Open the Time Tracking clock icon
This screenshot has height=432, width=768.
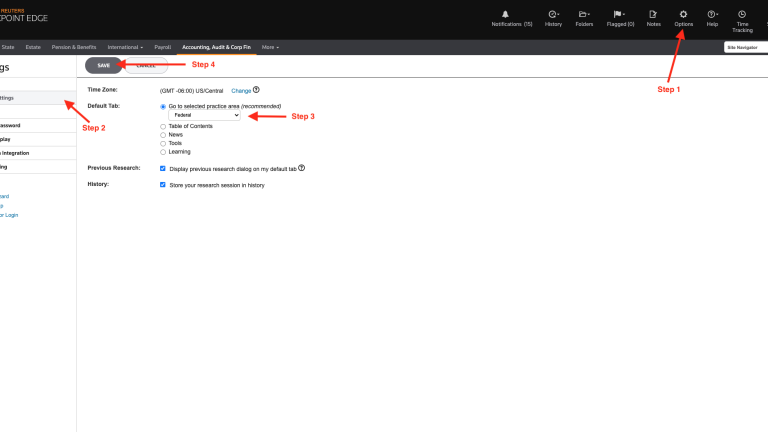[x=742, y=14]
